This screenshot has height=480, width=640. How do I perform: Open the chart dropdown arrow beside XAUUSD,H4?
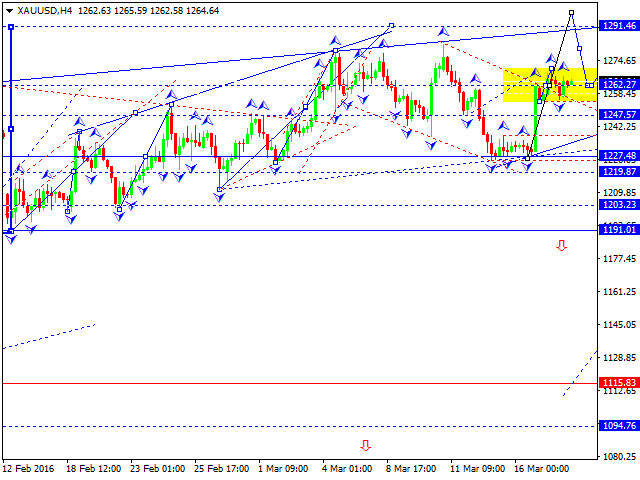7,10
